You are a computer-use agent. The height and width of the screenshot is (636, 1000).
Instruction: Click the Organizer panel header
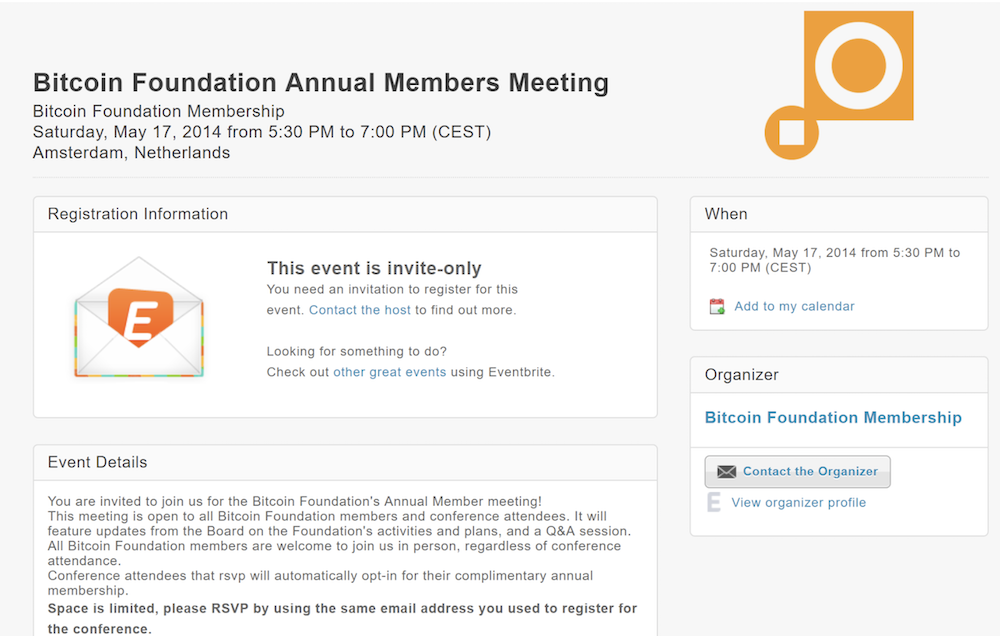839,375
